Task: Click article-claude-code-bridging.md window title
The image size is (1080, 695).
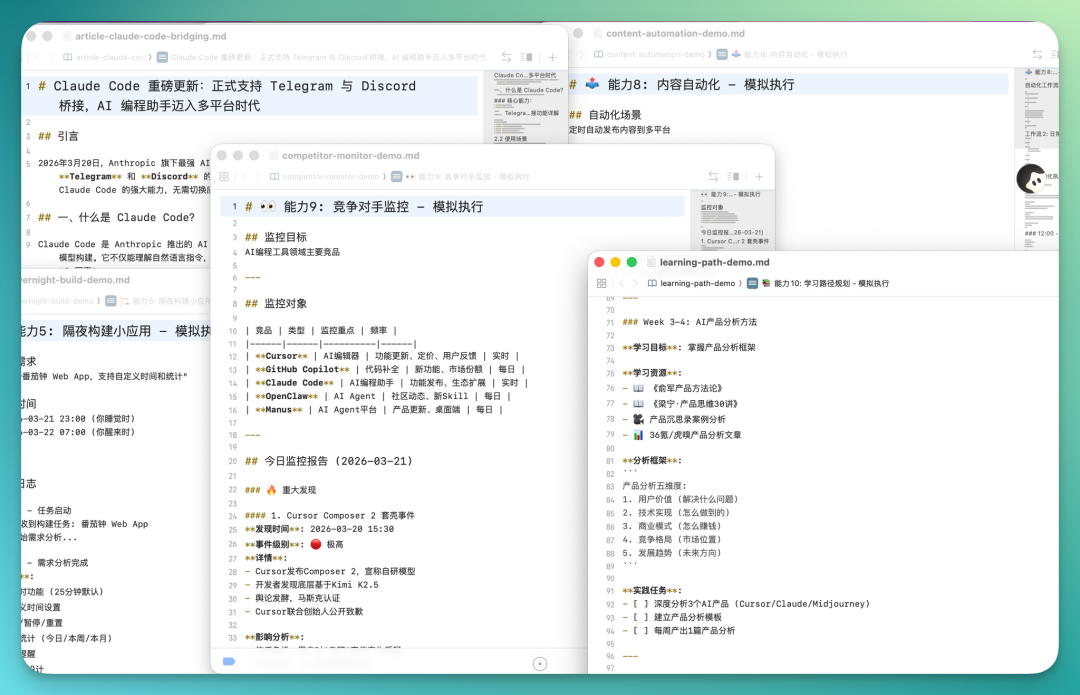Action: tap(151, 37)
